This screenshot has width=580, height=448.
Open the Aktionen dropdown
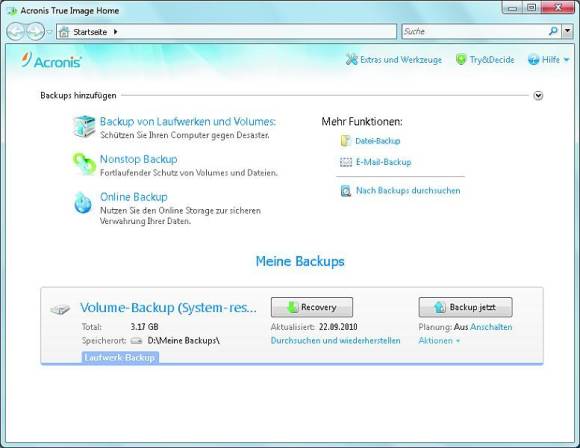coord(439,341)
